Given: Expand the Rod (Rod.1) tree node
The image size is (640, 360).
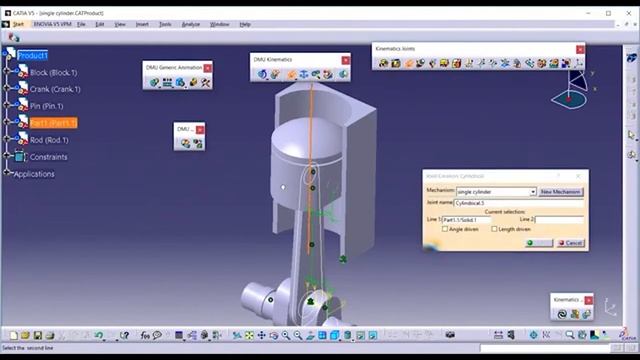Looking at the screenshot, I should (7, 138).
